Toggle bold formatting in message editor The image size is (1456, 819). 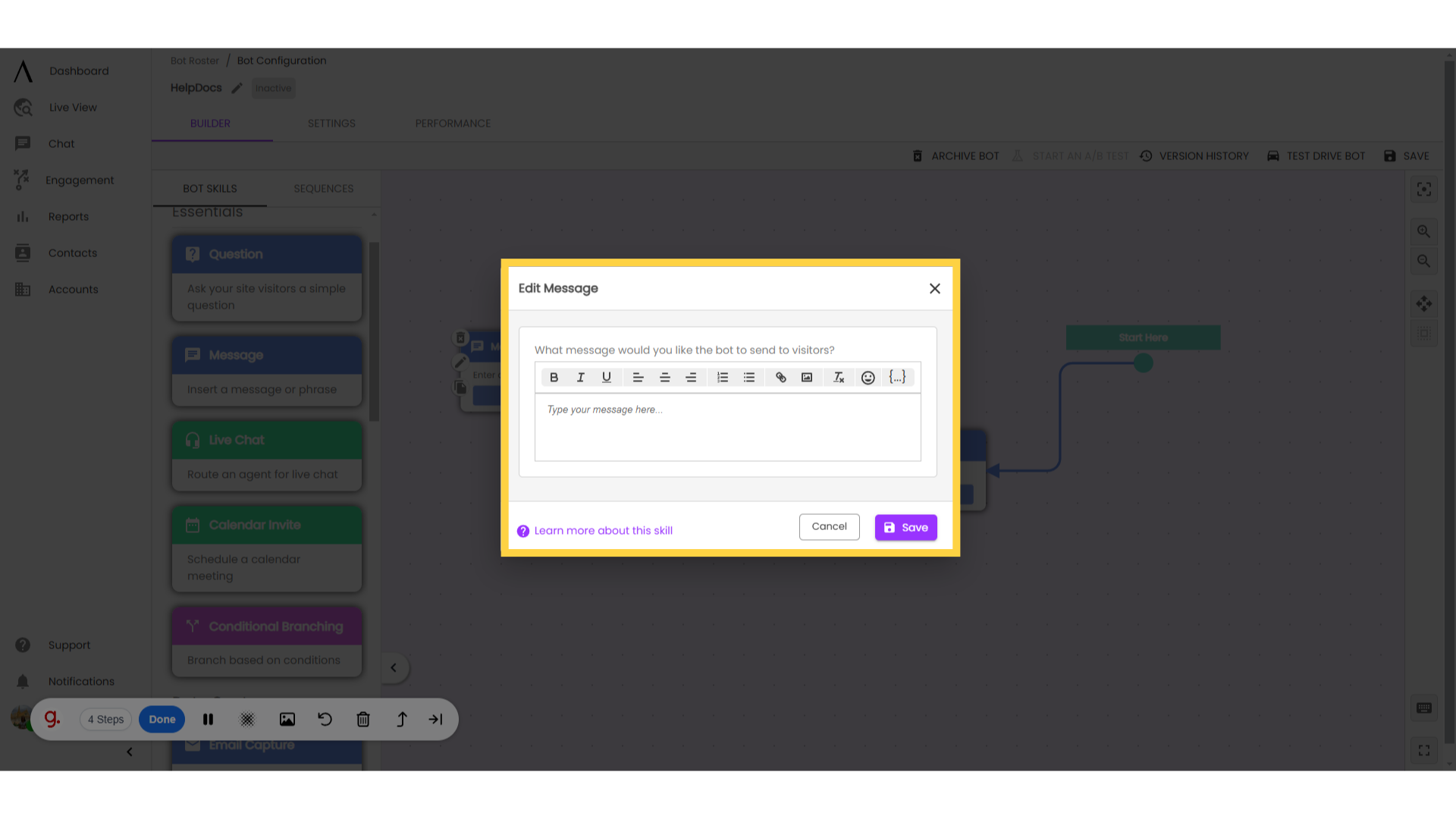click(x=554, y=377)
